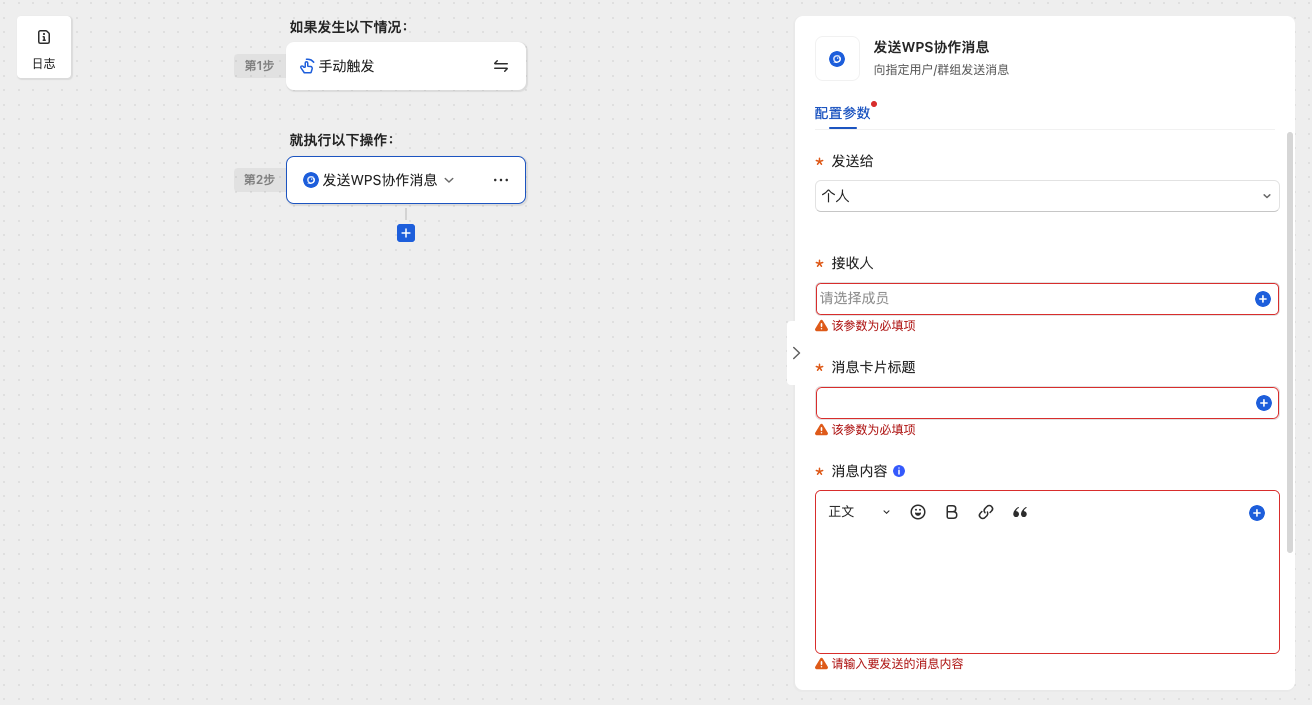This screenshot has width=1312, height=705.
Task: Click the configuration panel vertical scrollbar
Action: (1290, 340)
